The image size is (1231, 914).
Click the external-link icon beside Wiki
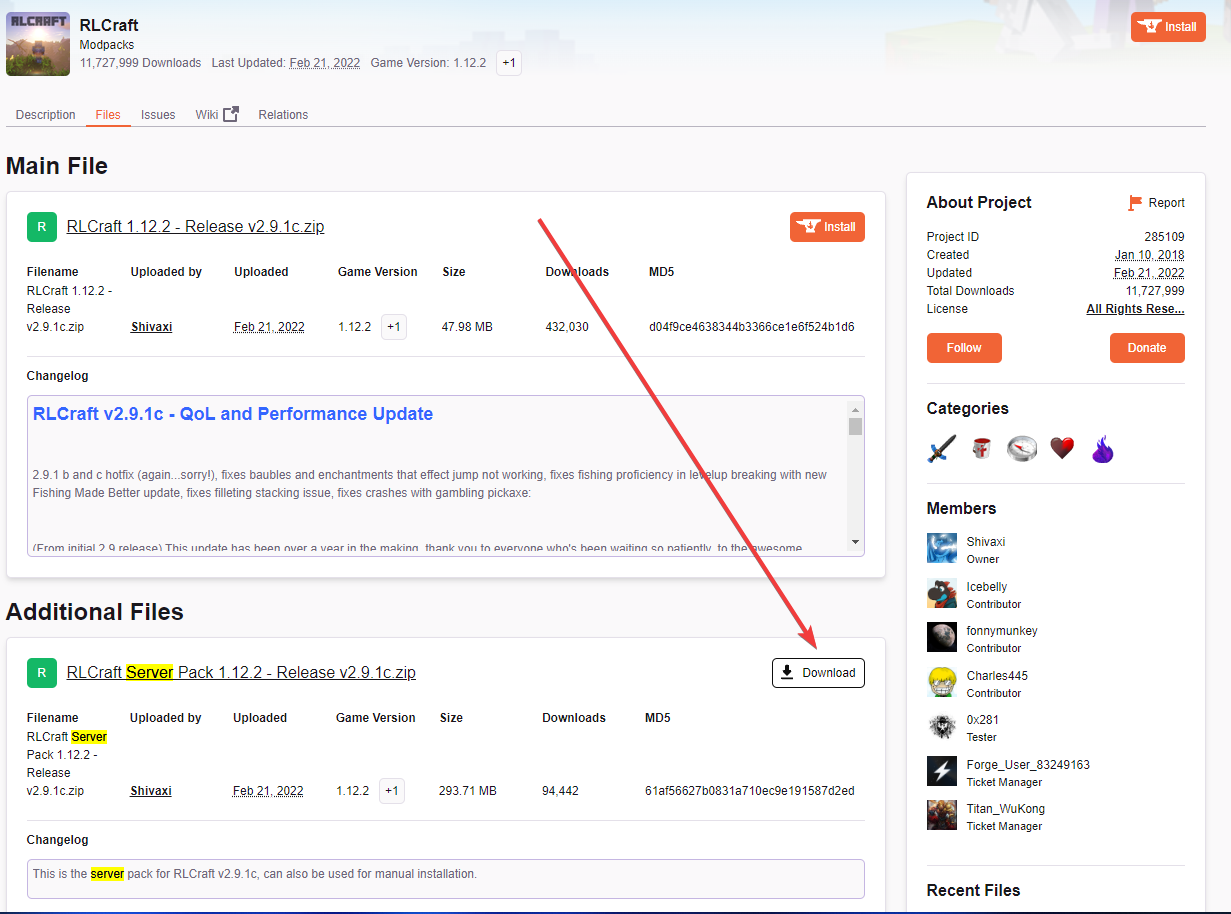pos(231,114)
